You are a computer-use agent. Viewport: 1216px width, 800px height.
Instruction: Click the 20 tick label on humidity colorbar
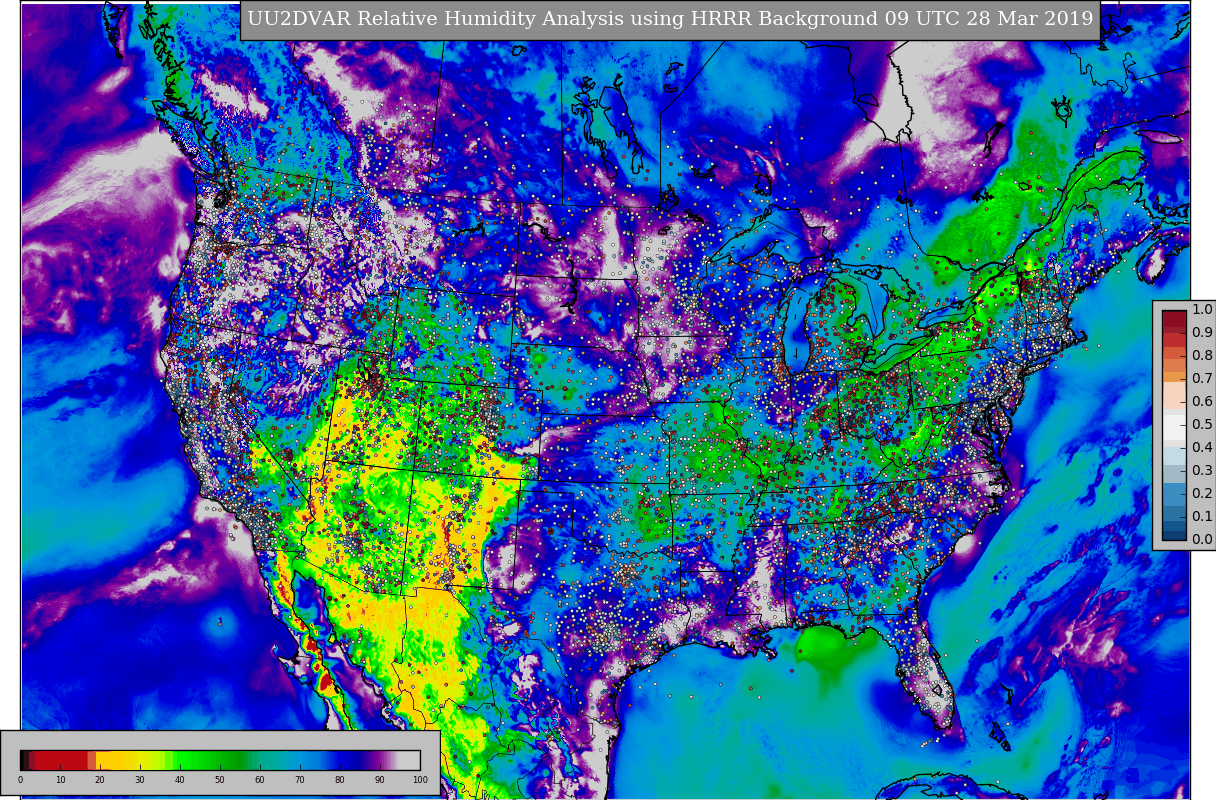[x=100, y=780]
